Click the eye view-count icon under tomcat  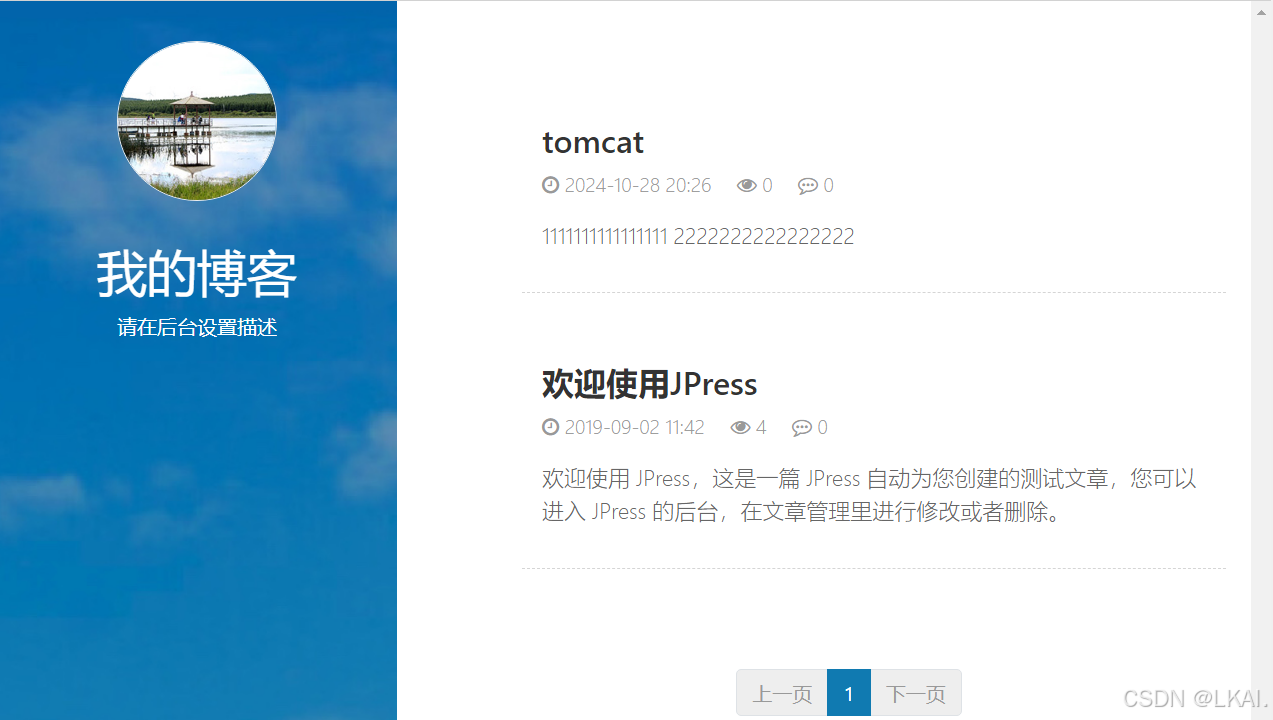tap(746, 185)
